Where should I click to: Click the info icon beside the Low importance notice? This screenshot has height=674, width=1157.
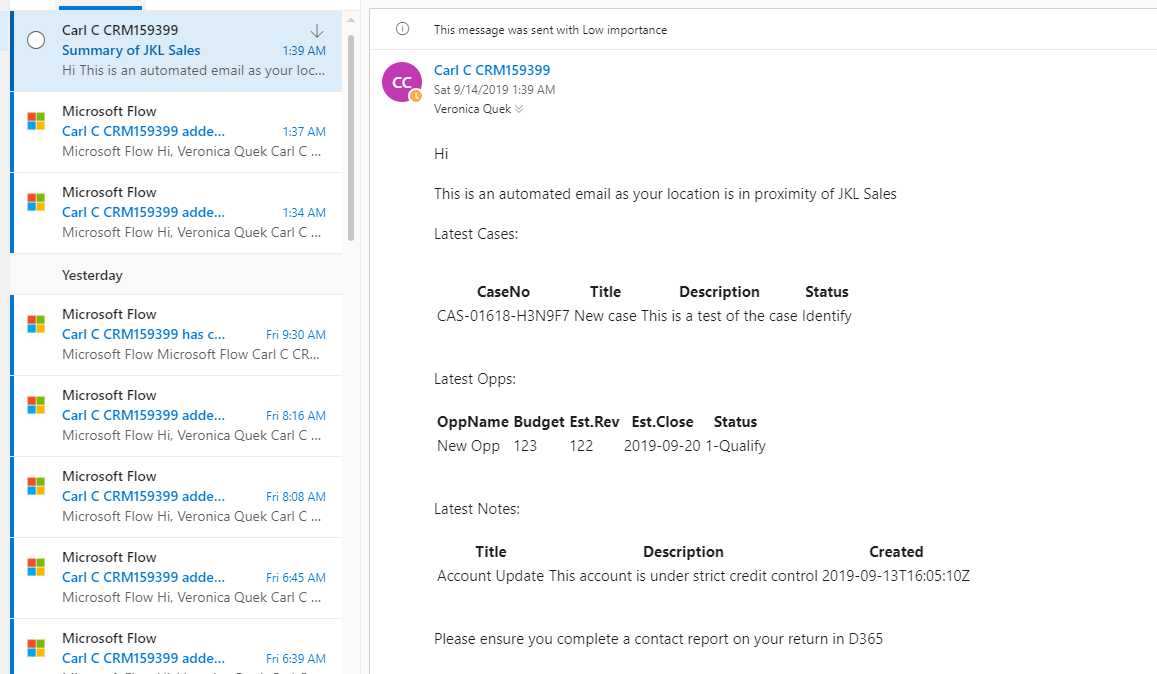point(402,29)
